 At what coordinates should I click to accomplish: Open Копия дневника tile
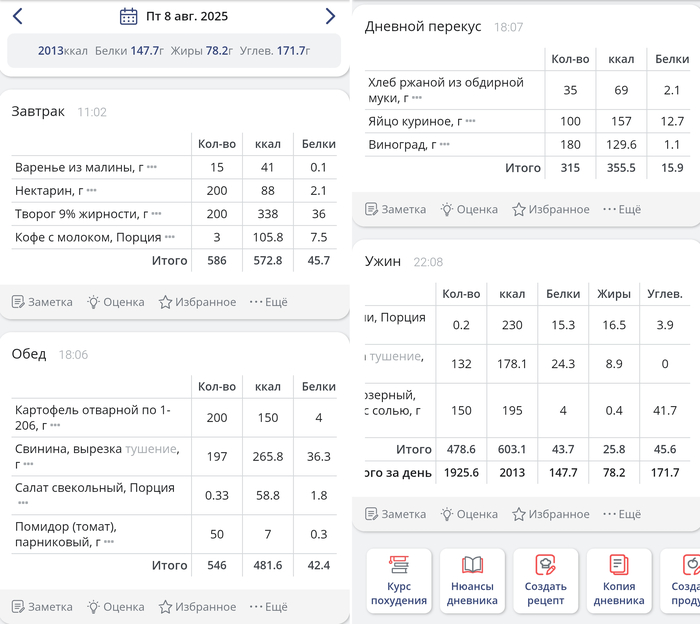pyautogui.click(x=619, y=580)
